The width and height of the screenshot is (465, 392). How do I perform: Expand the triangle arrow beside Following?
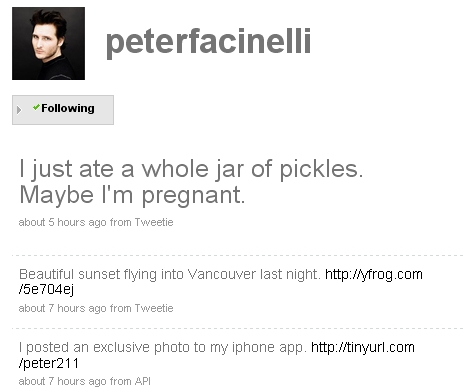coord(19,110)
